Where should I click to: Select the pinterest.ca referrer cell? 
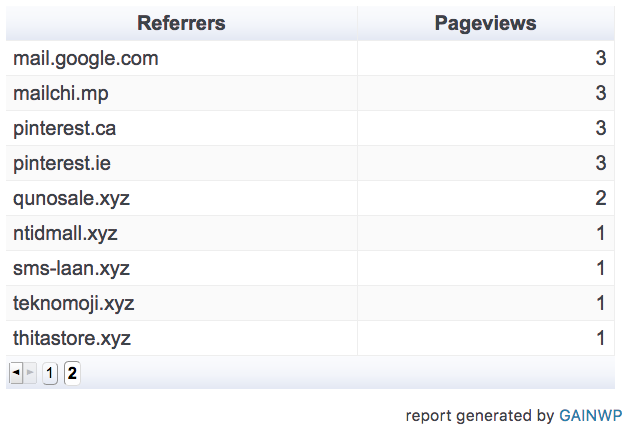pyautogui.click(x=65, y=128)
